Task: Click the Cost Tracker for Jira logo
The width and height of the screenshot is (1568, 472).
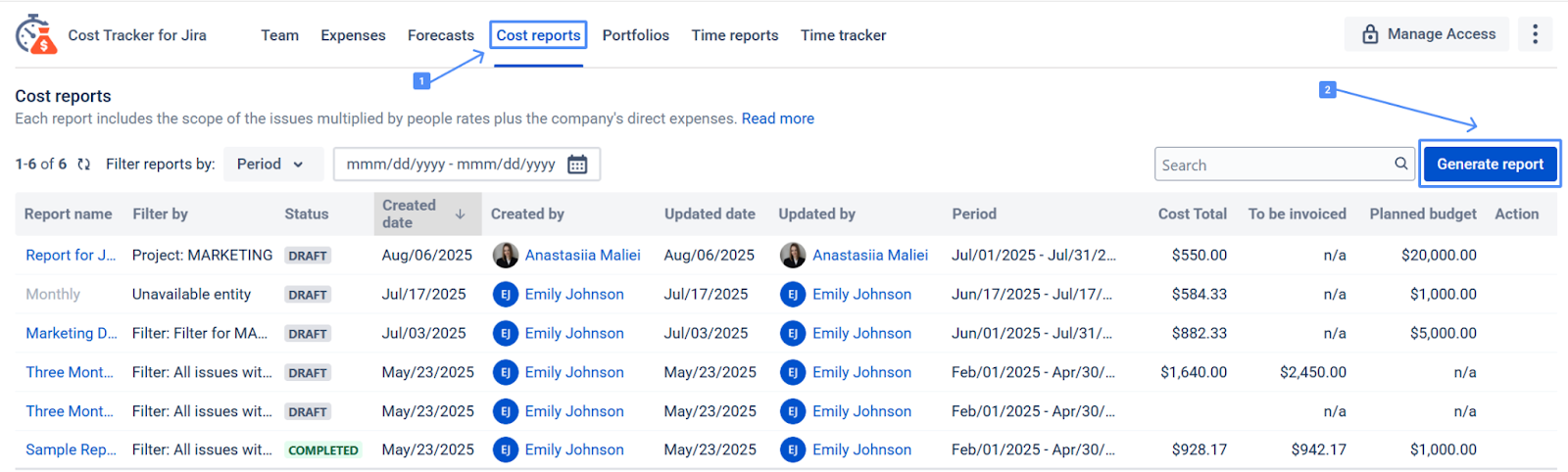Action: [x=36, y=34]
